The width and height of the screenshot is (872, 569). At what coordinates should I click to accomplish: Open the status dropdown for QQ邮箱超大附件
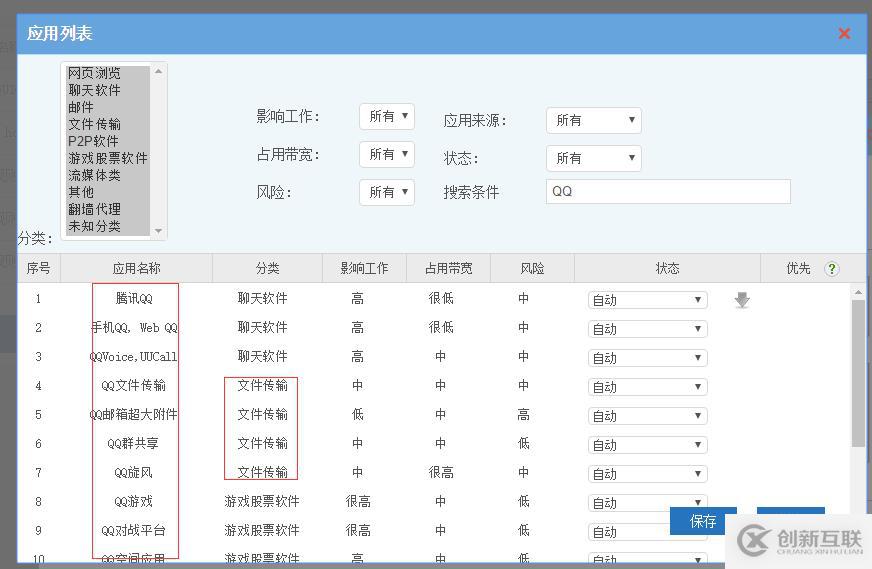coord(647,416)
